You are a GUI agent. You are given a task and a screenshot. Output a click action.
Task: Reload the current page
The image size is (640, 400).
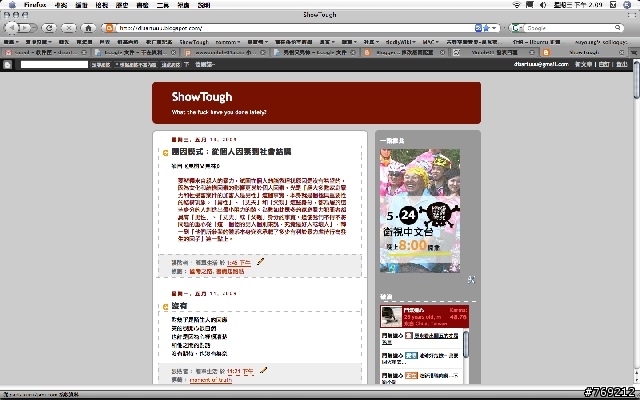tap(49, 28)
